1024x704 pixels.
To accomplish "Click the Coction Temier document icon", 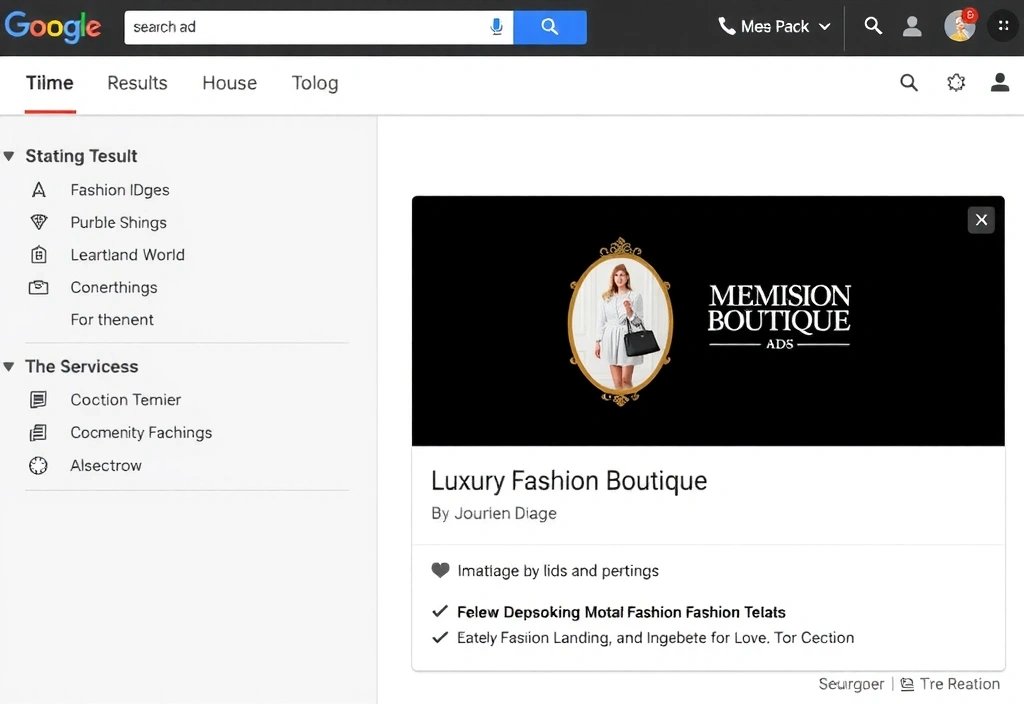I will (40, 399).
